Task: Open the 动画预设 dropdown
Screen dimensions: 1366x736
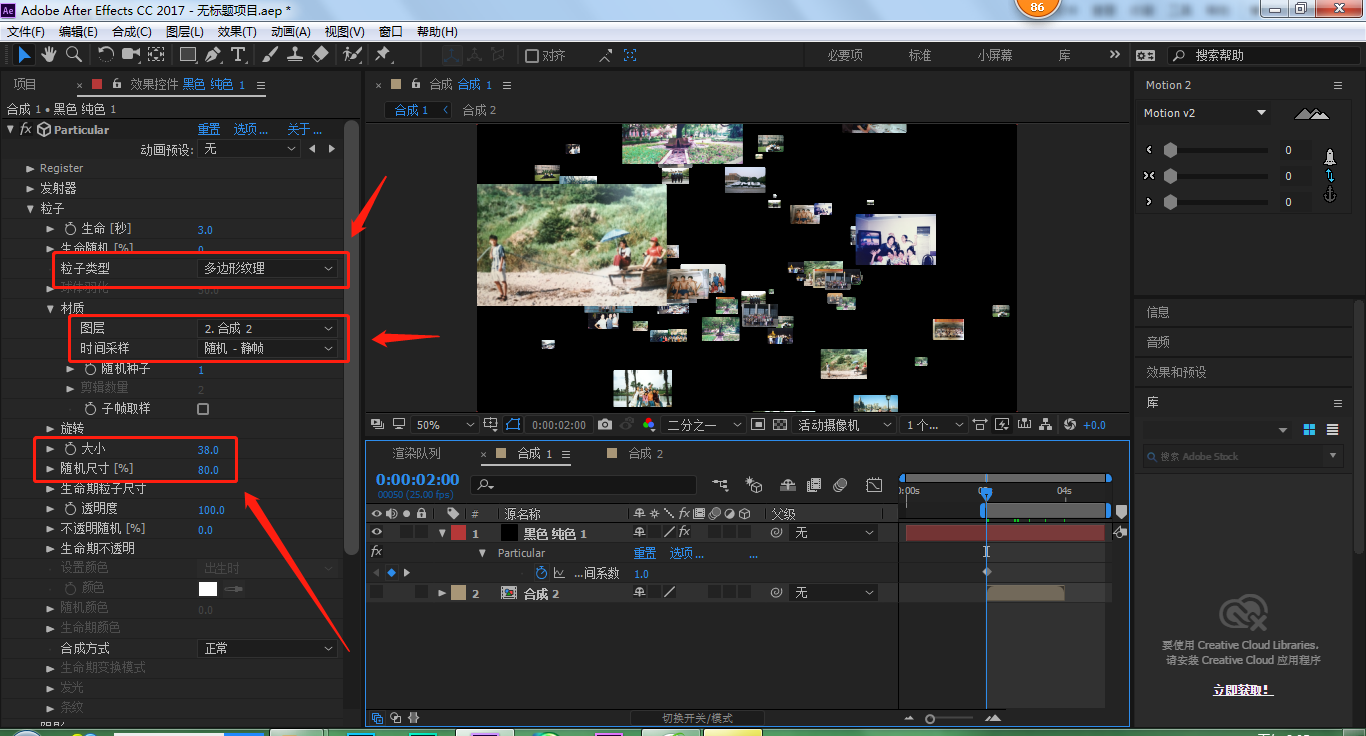Action: (249, 149)
